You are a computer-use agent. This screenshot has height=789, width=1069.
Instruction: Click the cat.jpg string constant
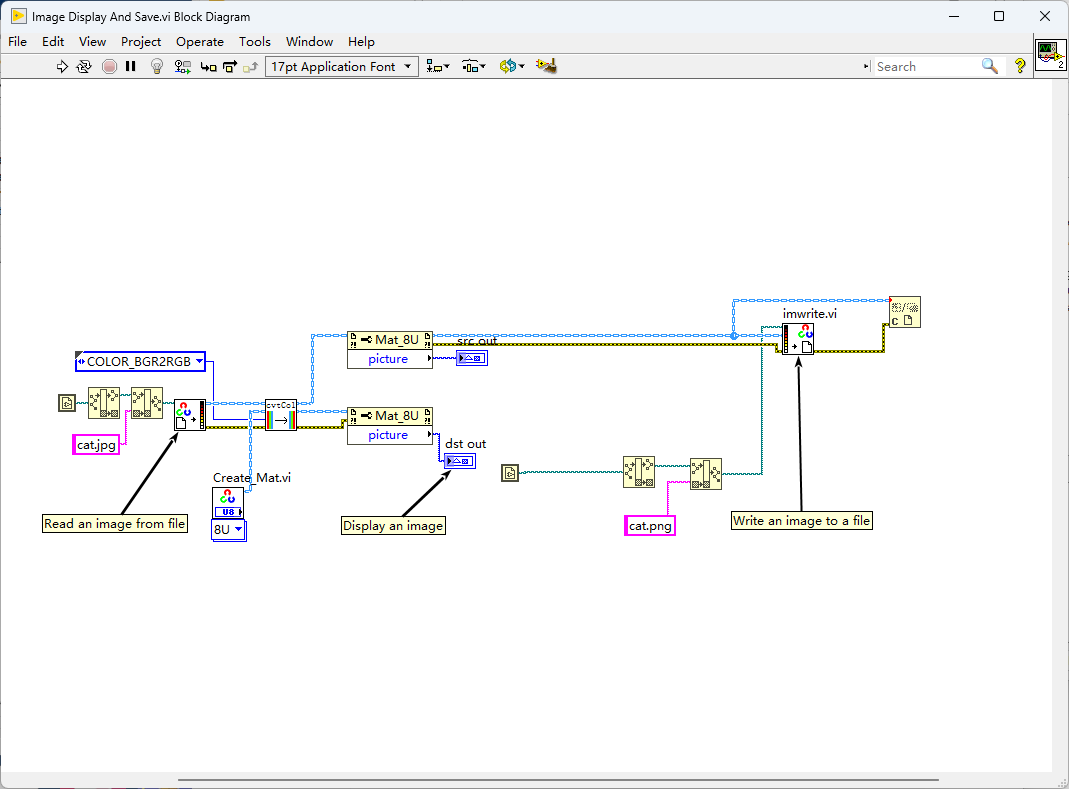click(96, 445)
